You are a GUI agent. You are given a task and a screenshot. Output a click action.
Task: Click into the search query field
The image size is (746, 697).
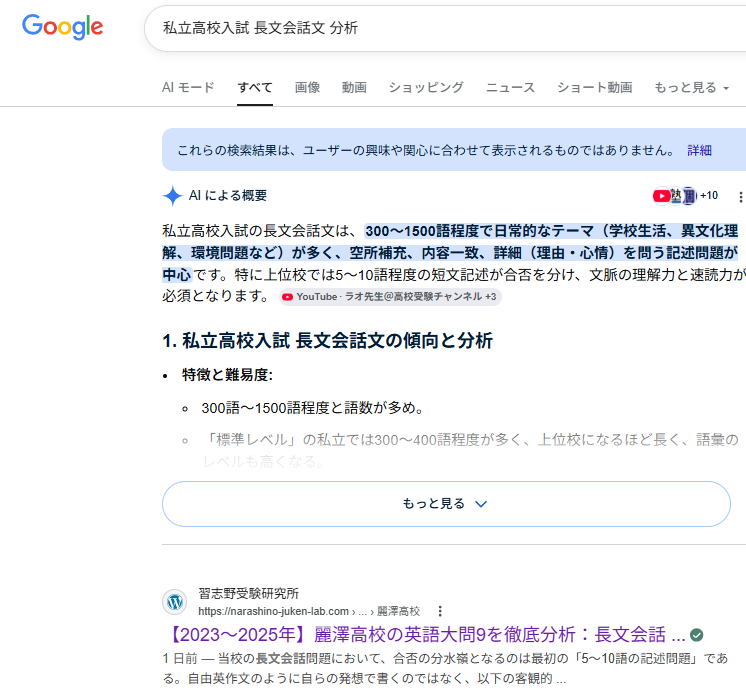pos(445,29)
